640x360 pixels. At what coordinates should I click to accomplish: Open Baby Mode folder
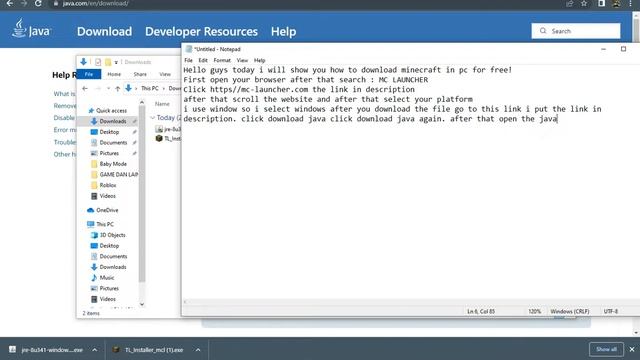[x=113, y=164]
